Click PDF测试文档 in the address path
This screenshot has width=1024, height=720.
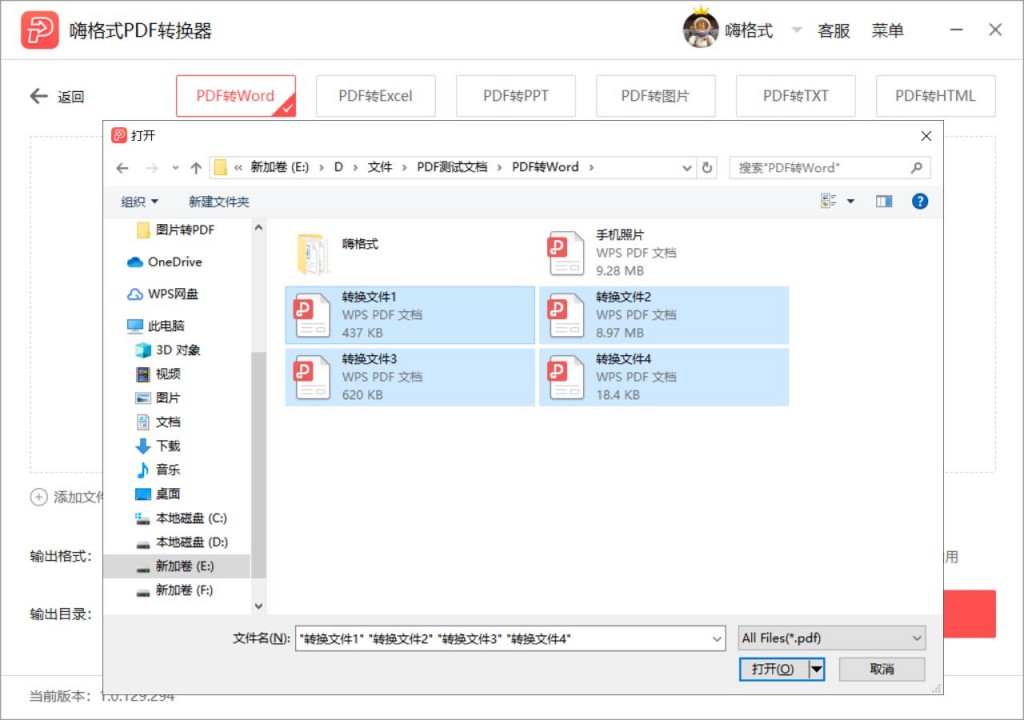452,167
